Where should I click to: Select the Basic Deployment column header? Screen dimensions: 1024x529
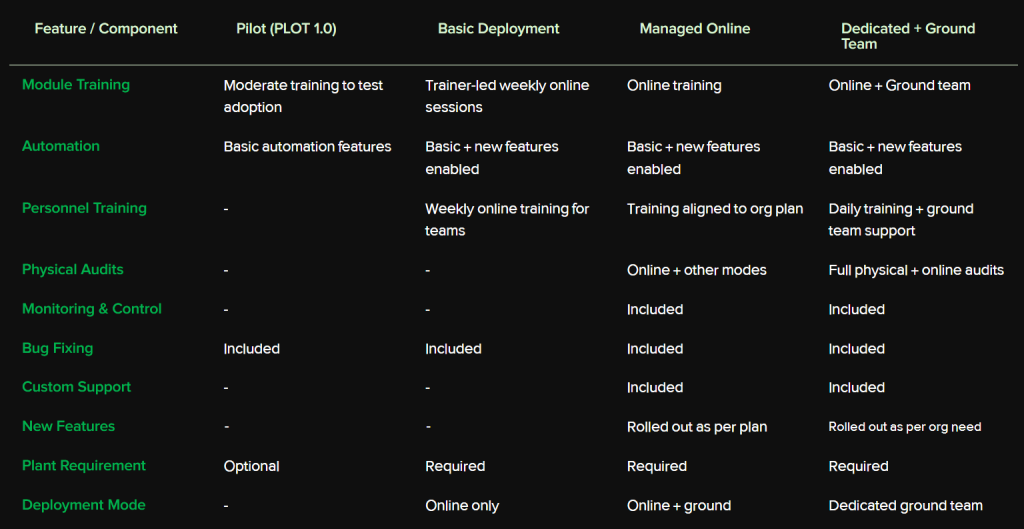[498, 29]
